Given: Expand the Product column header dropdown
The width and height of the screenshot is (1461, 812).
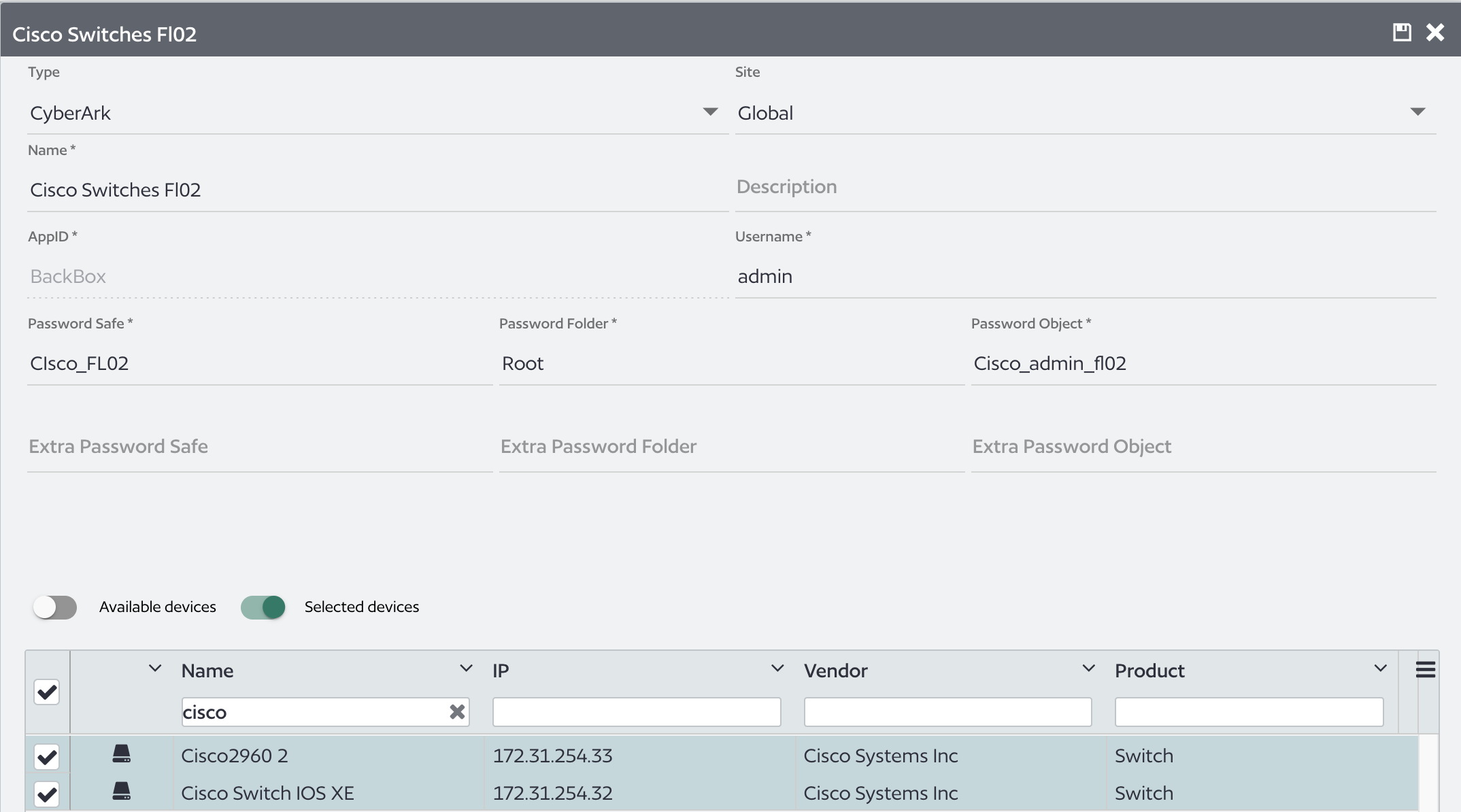Looking at the screenshot, I should (x=1380, y=668).
